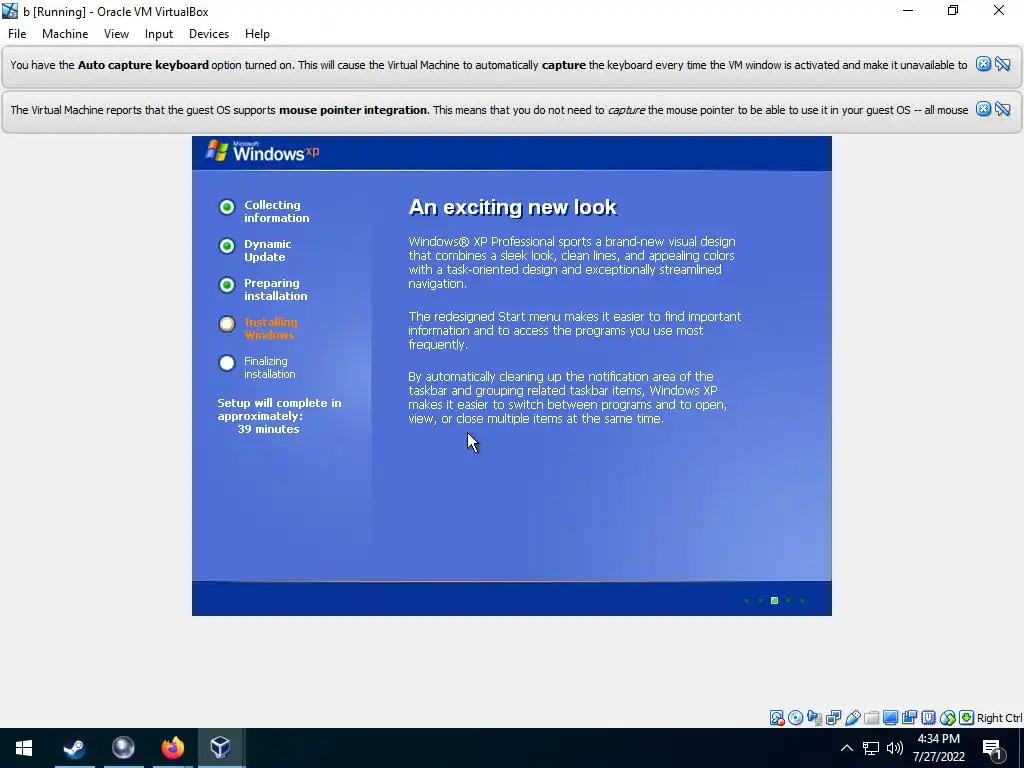Open the Machine menu
This screenshot has height=768, width=1024.
coord(65,34)
